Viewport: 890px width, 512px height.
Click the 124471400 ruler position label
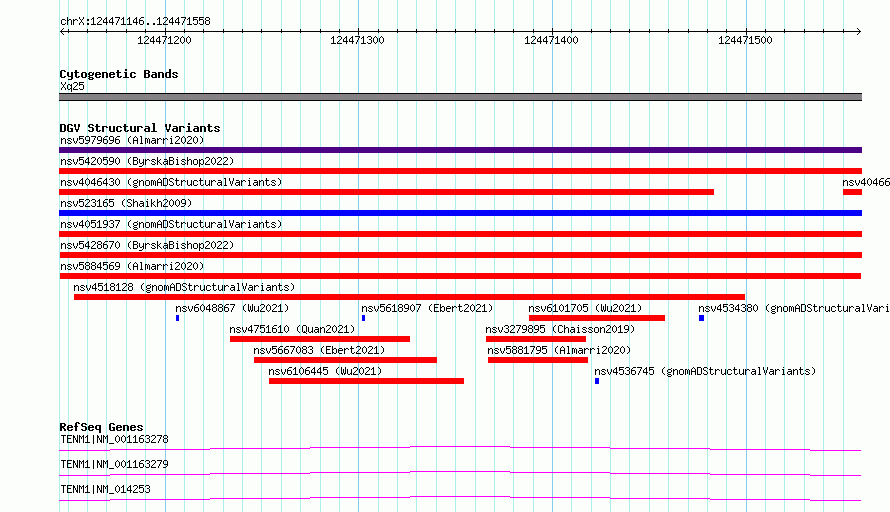tap(551, 40)
